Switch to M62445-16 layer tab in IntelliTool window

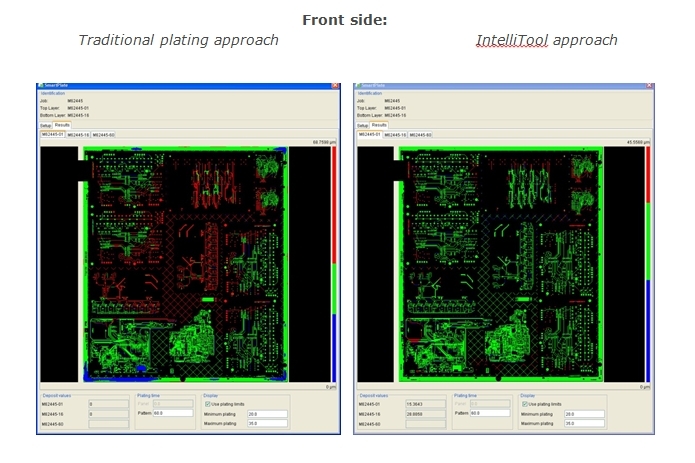point(395,135)
